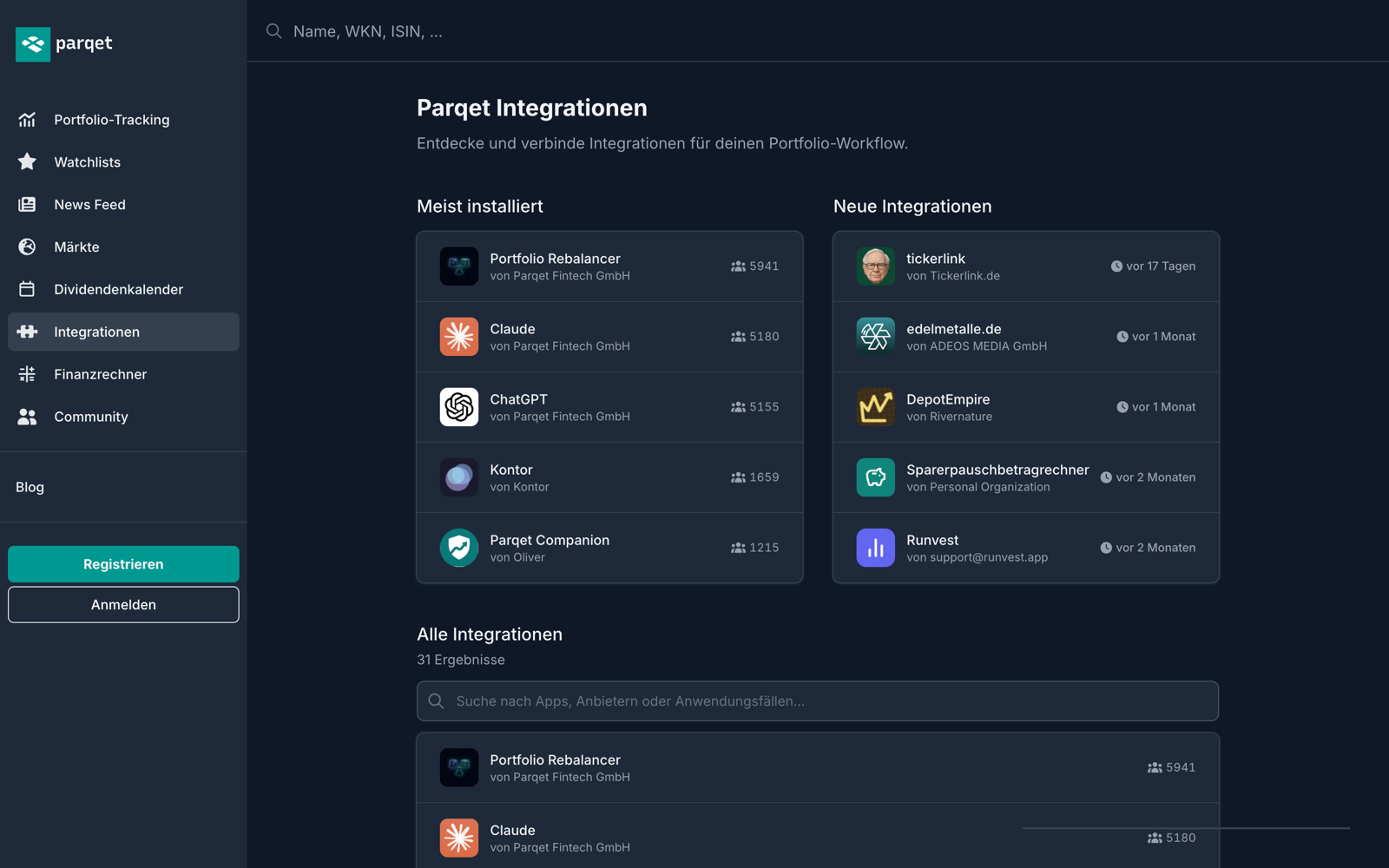
Task: Click the '1215' install count for Parqet Companion
Action: click(x=764, y=548)
